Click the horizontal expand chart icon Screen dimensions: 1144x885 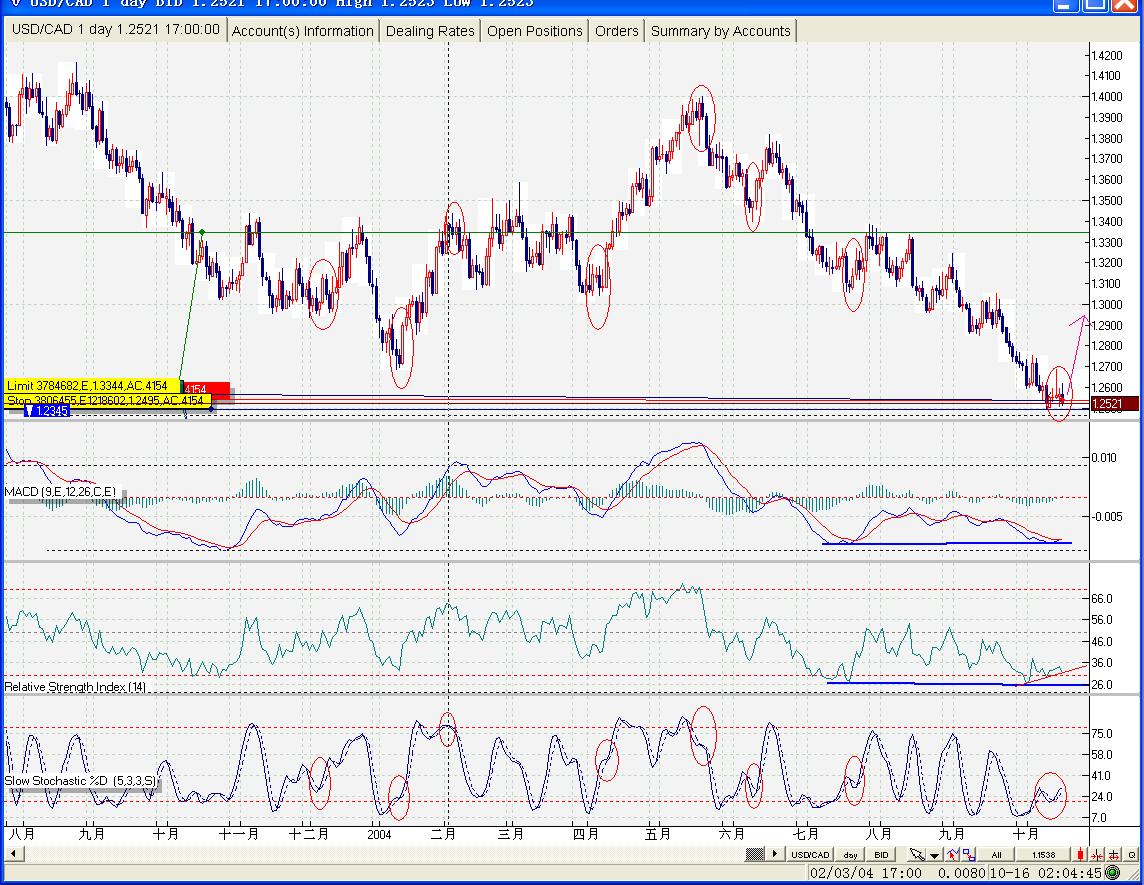(1114, 854)
